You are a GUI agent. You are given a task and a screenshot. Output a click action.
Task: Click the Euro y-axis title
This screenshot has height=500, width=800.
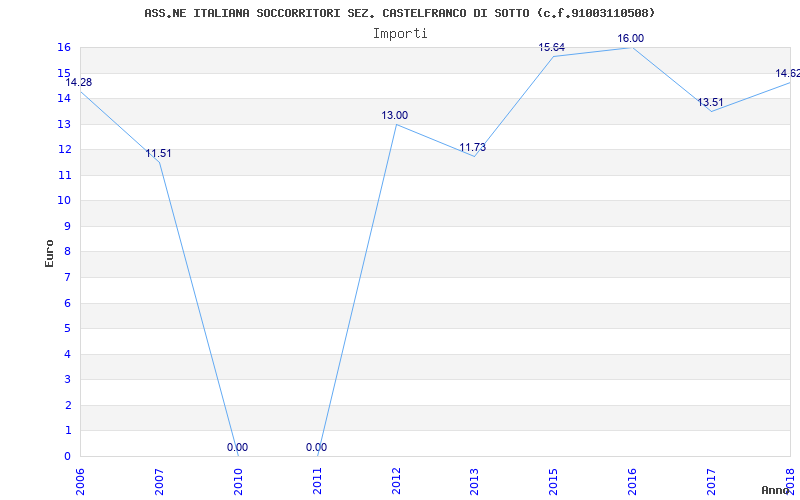pyautogui.click(x=49, y=254)
